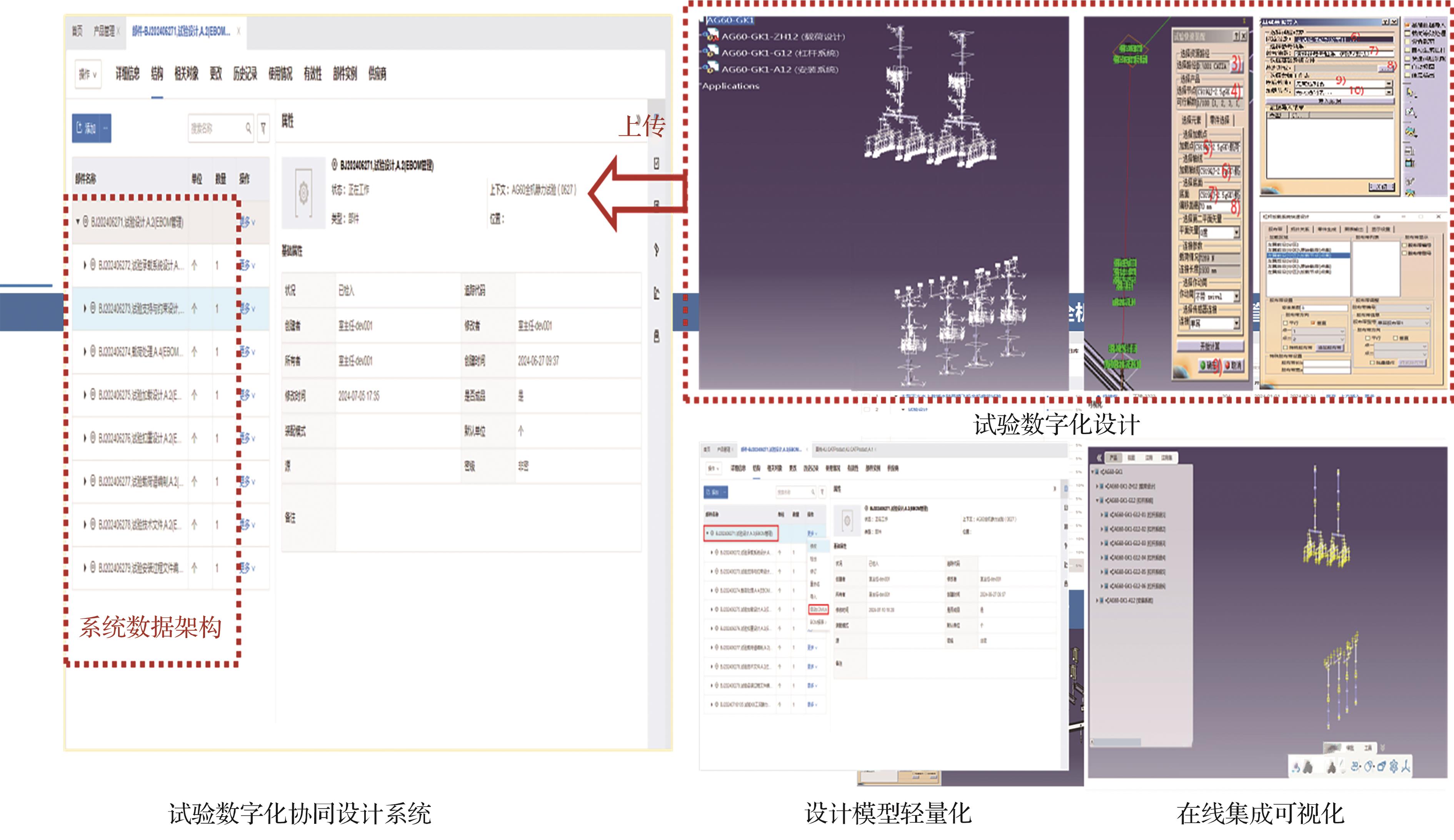Click the explode view snowflake icon in viewer toolbar
The height and width of the screenshot is (840, 1454).
pos(1393,766)
